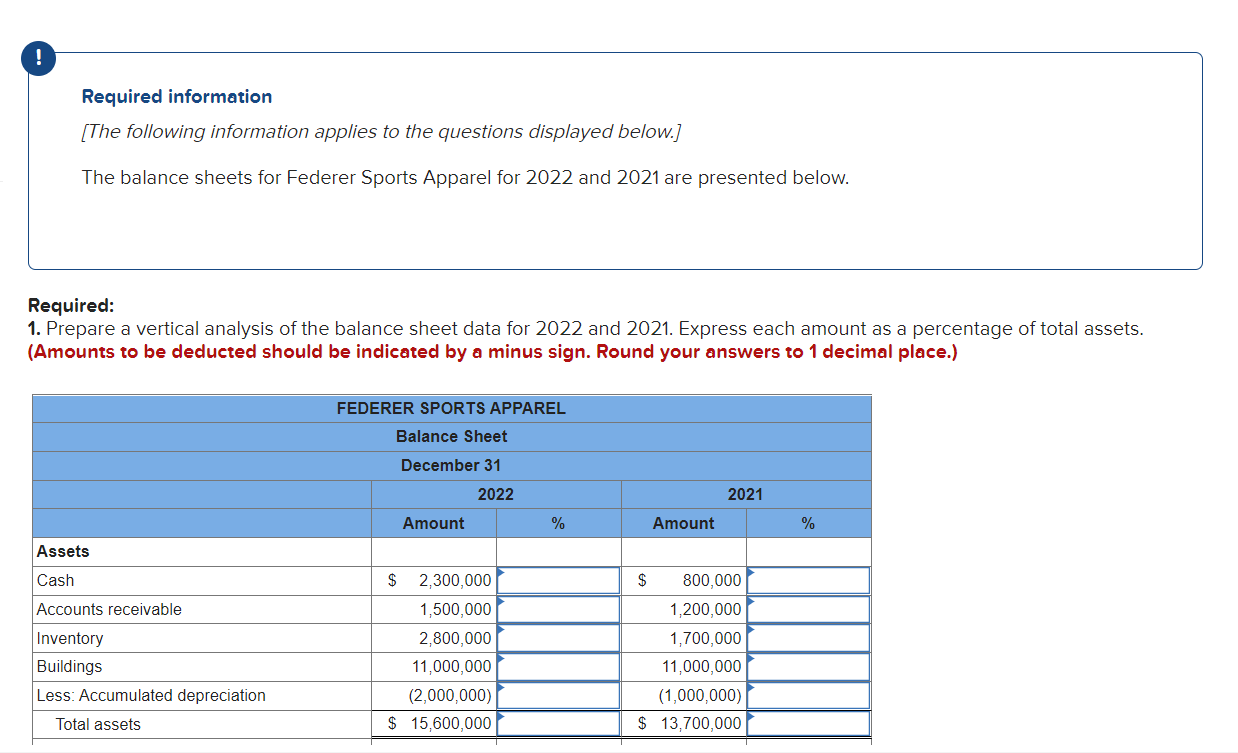Select the 2022 Buildings percentage input
Image resolution: width=1238 pixels, height=753 pixels.
pos(558,667)
